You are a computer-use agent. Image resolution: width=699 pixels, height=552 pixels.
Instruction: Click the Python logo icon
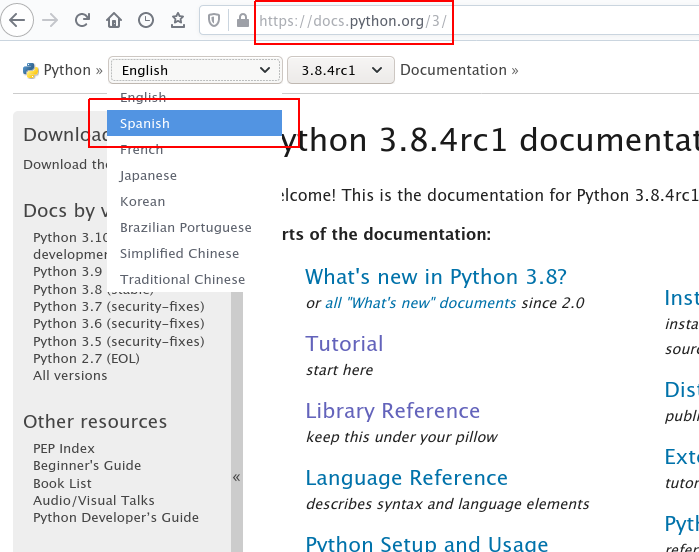[x=31, y=70]
